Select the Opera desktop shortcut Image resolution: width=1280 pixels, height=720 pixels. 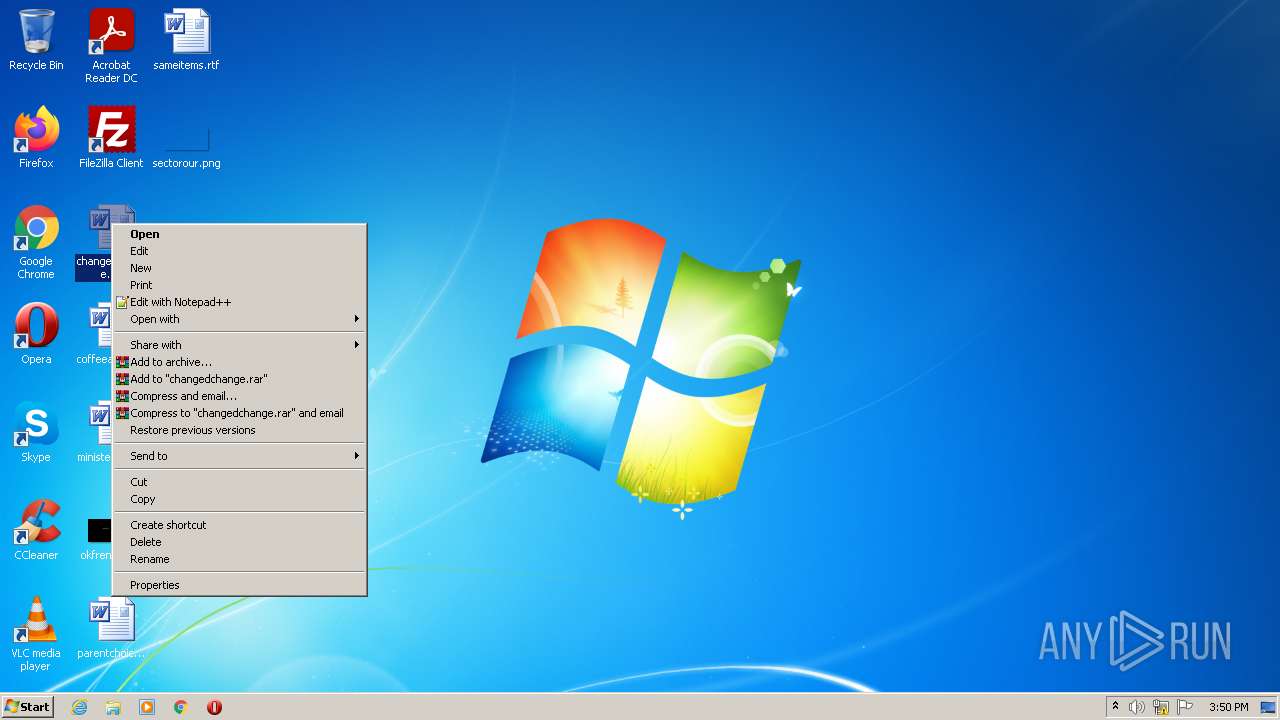tap(36, 334)
